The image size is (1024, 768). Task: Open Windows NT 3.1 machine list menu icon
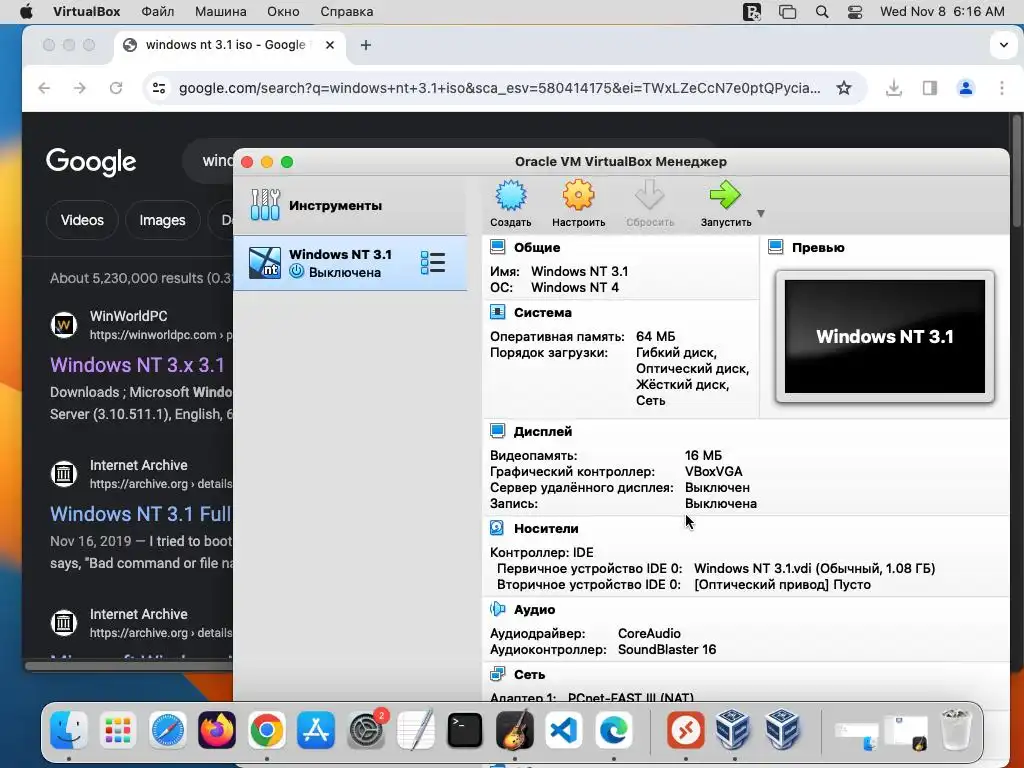(x=433, y=263)
